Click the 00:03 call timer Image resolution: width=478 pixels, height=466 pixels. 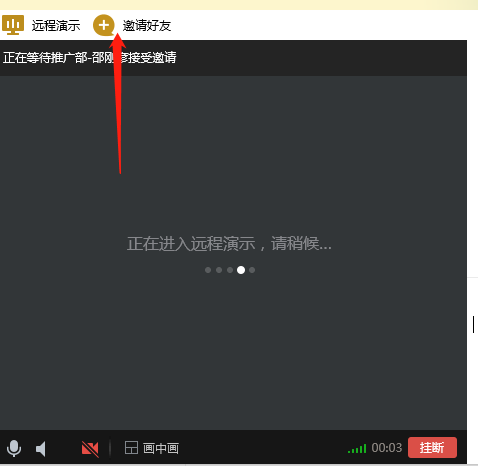tap(387, 448)
